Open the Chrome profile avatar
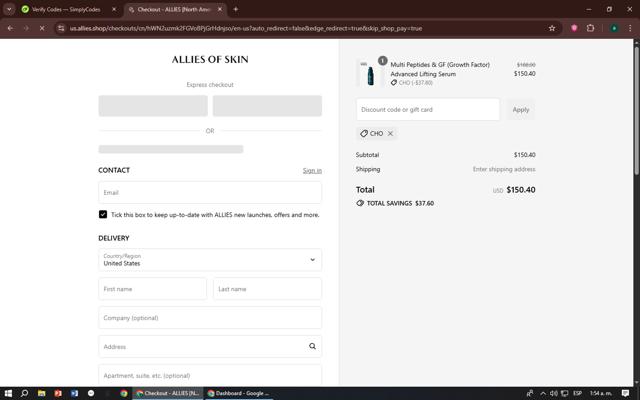Viewport: 640px width, 400px height. click(614, 28)
